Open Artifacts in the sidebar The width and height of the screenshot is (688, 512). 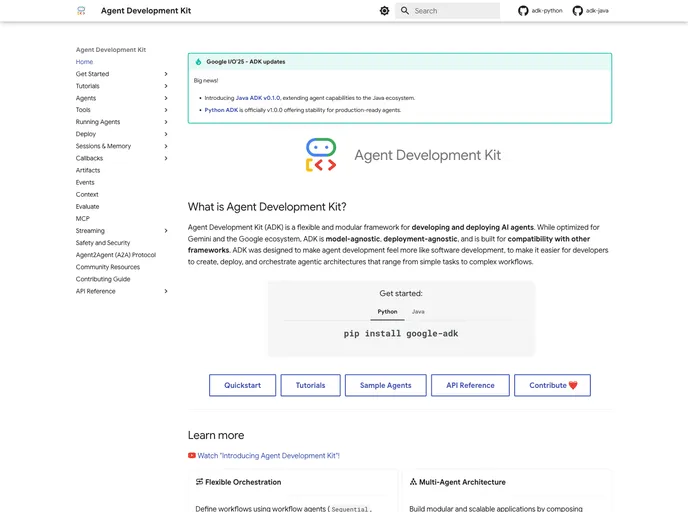pos(88,170)
